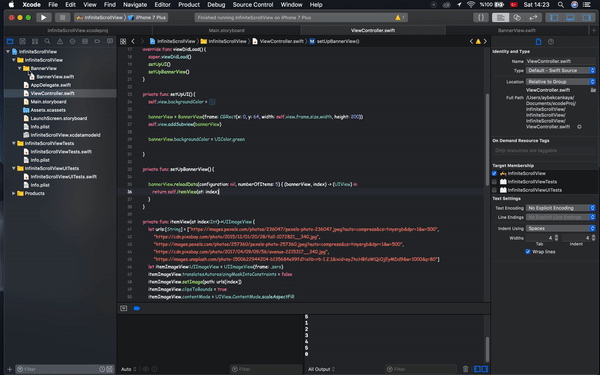The height and width of the screenshot is (375, 600).
Task: Open the Symbol navigator icon
Action: click(35, 41)
